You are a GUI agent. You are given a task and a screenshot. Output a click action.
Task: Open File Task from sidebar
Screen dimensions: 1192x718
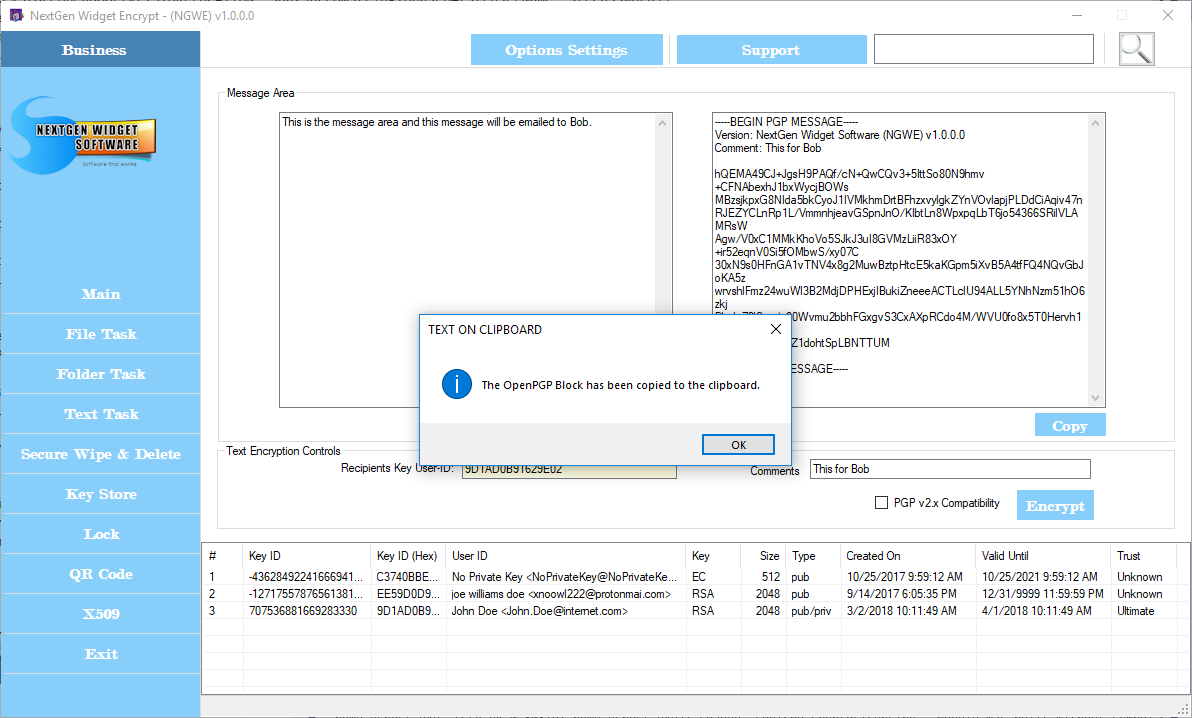[x=101, y=334]
